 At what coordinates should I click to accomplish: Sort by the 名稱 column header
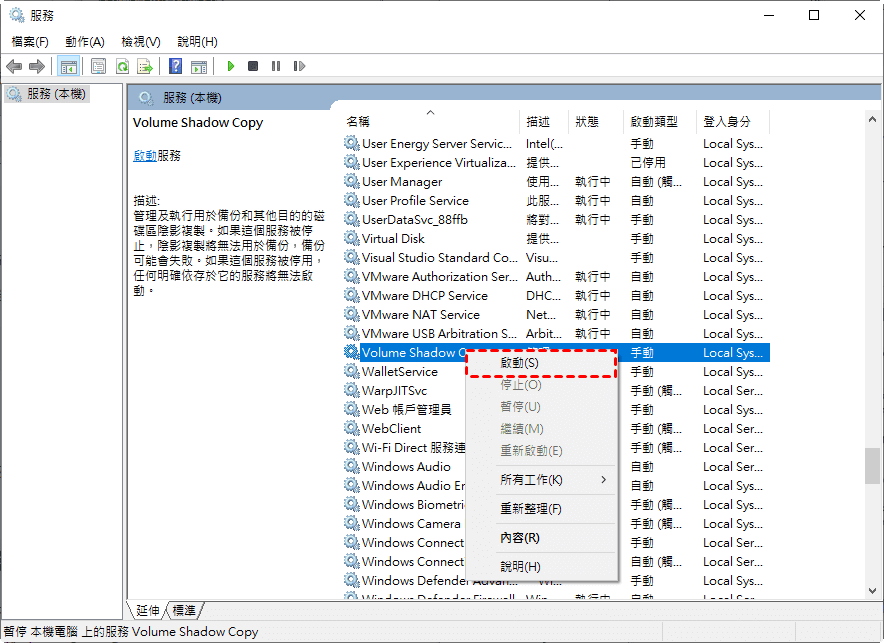(430, 121)
